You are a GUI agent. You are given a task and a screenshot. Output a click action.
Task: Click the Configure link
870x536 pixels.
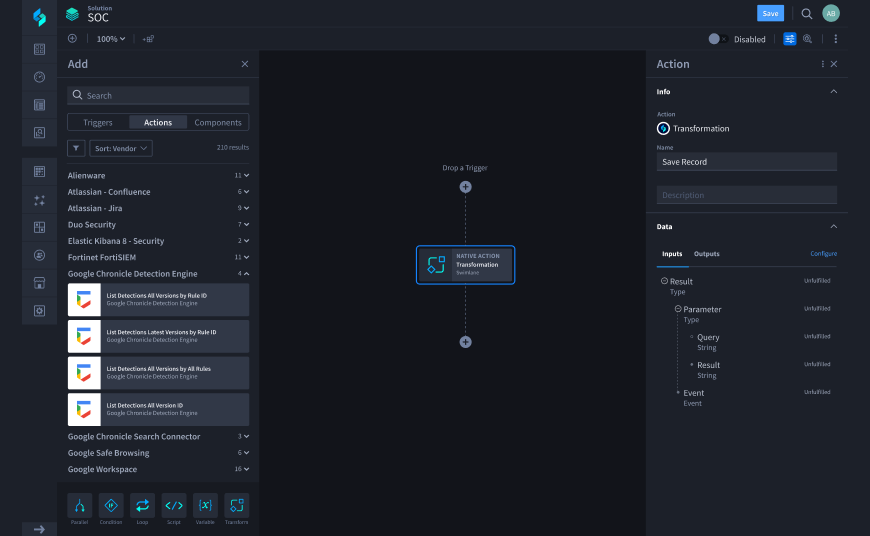(x=823, y=254)
